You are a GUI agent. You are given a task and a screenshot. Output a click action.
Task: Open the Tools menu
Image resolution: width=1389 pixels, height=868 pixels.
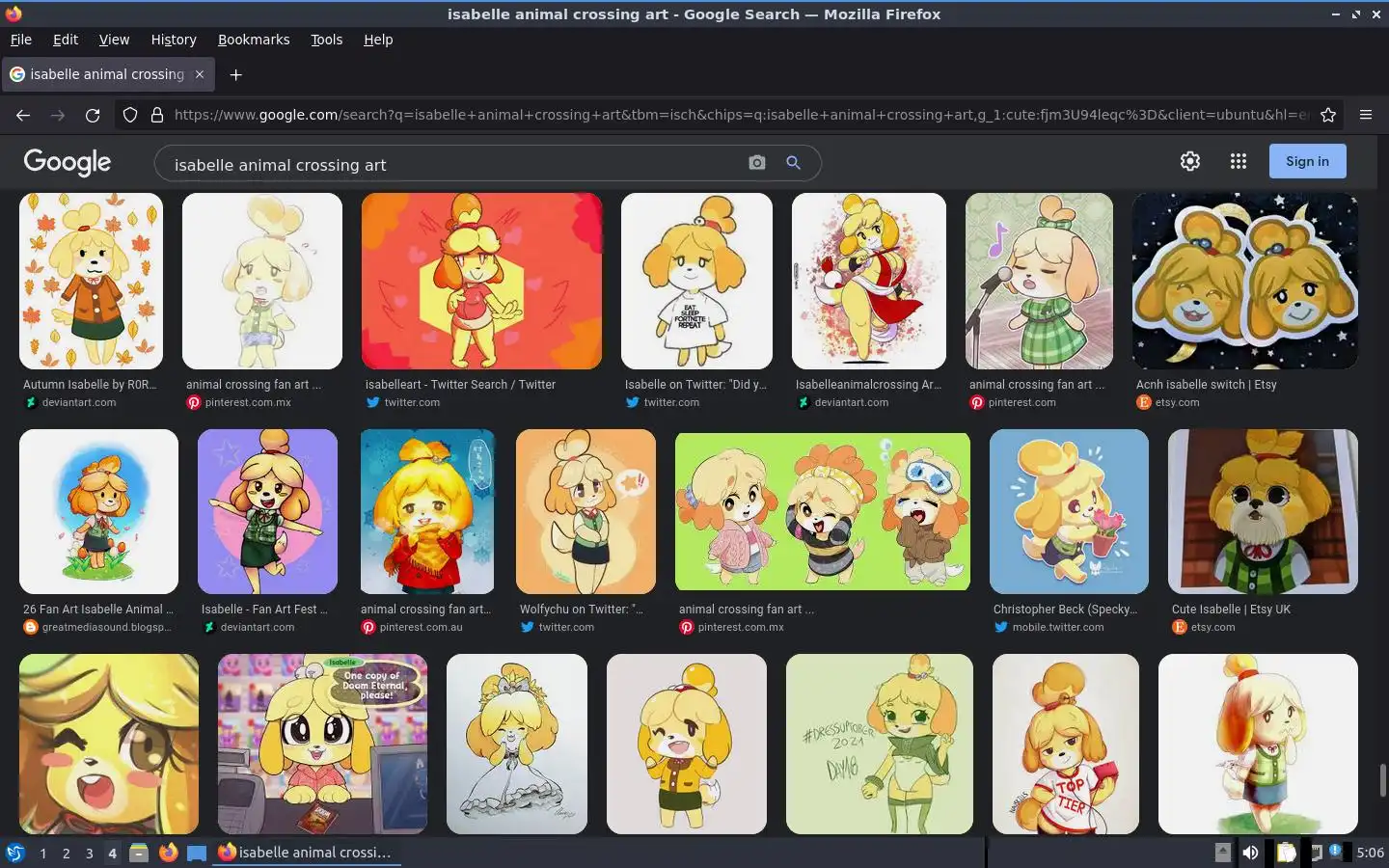[x=327, y=40]
